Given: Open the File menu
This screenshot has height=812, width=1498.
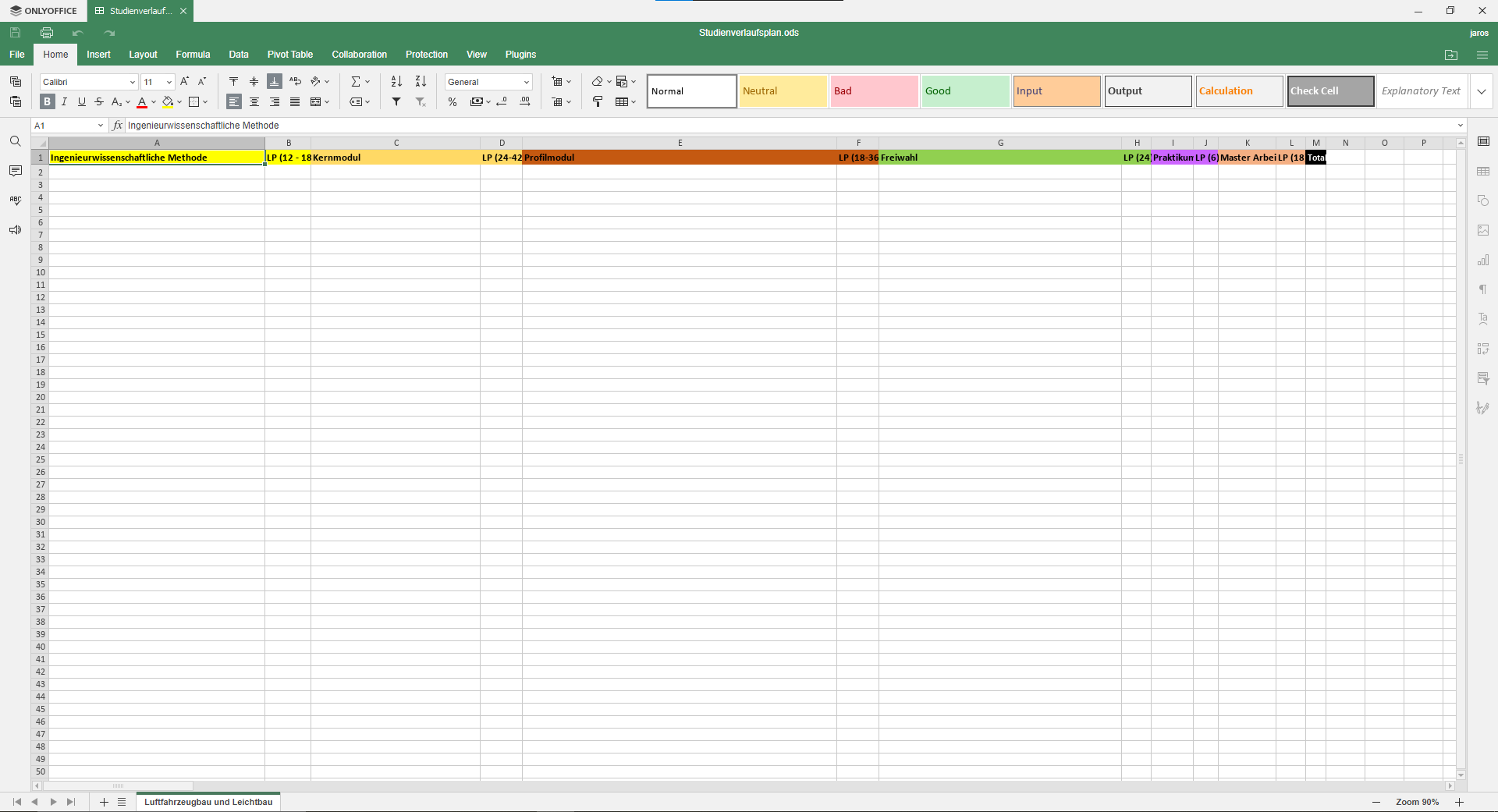Looking at the screenshot, I should (17, 55).
